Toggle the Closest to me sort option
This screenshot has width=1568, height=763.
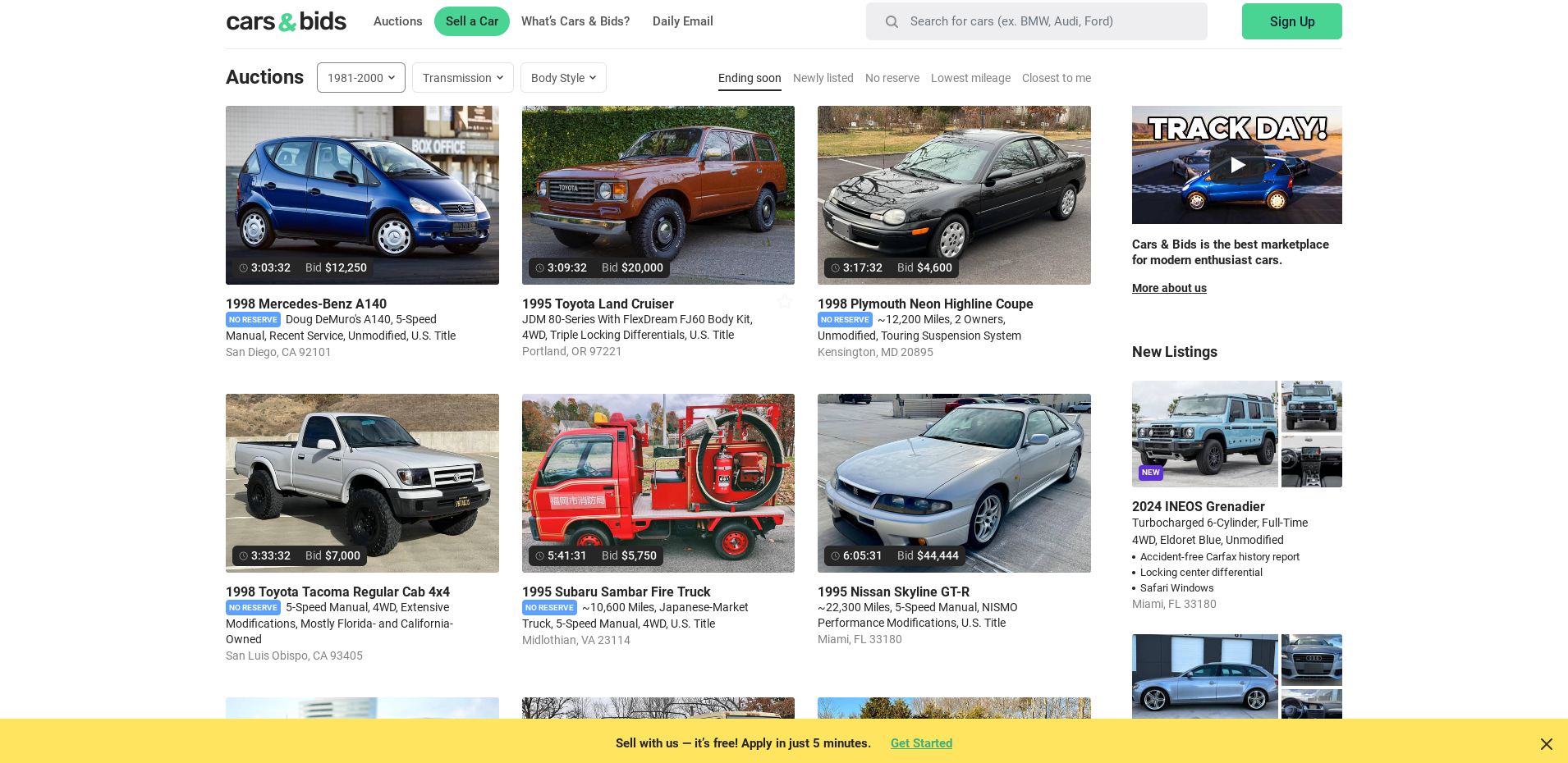click(1057, 78)
